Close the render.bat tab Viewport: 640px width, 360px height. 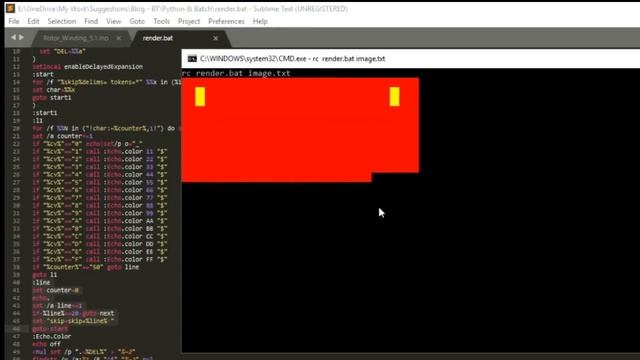216,38
